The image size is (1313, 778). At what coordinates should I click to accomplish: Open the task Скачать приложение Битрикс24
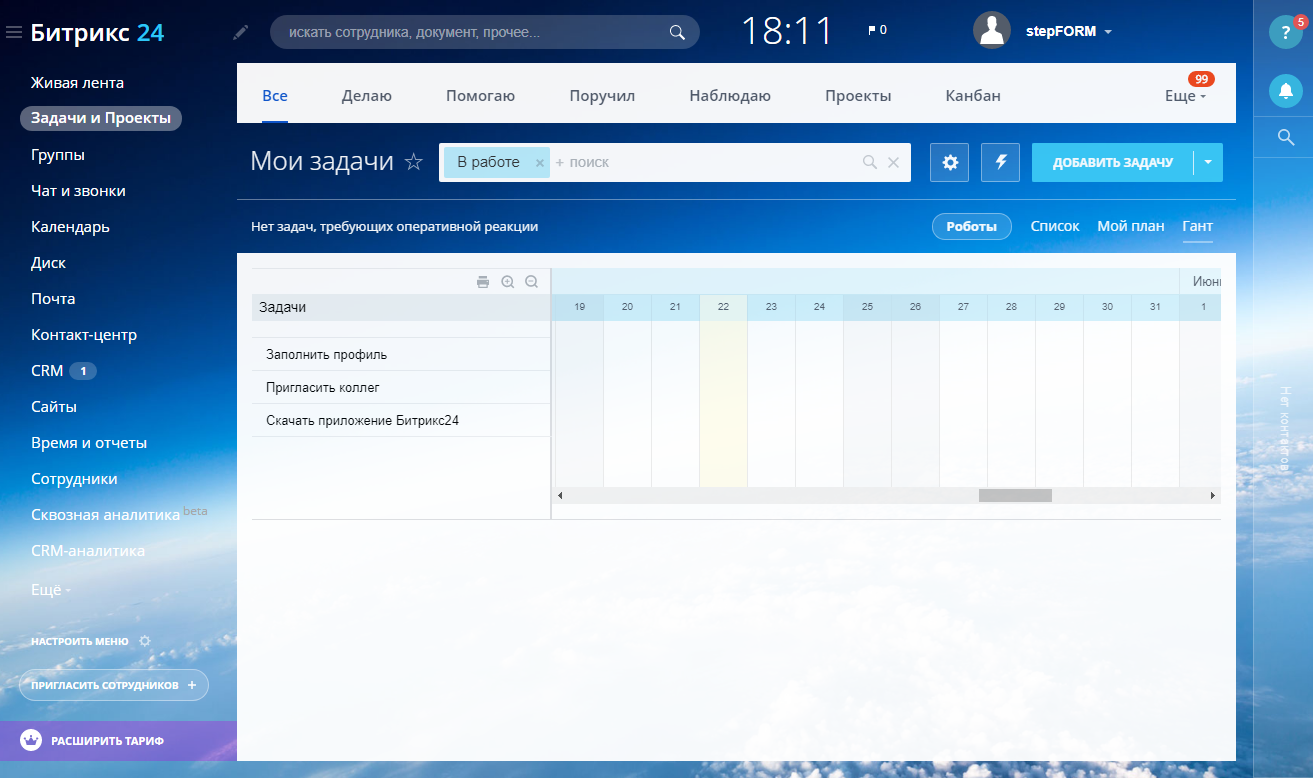[x=362, y=421]
